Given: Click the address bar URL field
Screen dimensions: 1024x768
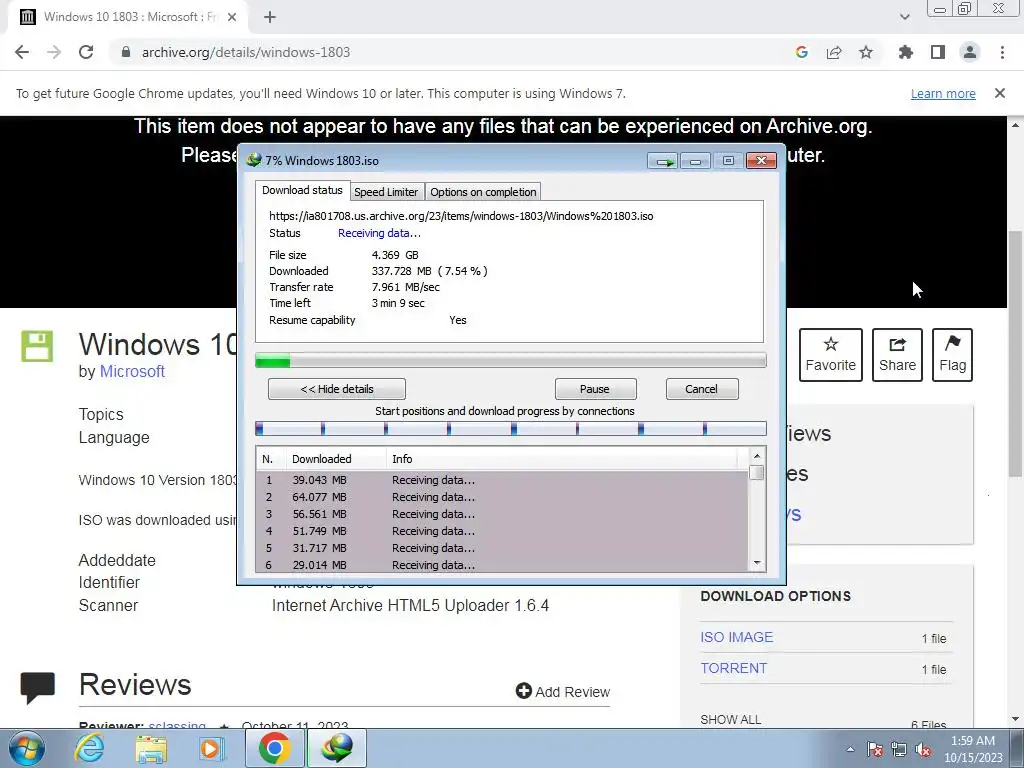Looking at the screenshot, I should click(x=451, y=52).
